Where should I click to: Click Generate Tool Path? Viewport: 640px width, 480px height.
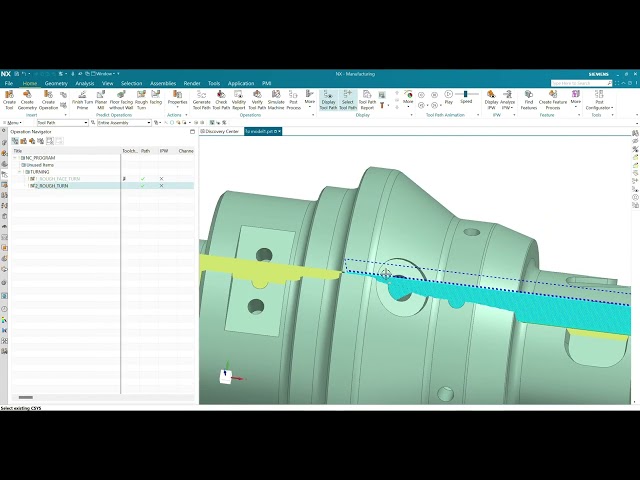click(x=202, y=100)
